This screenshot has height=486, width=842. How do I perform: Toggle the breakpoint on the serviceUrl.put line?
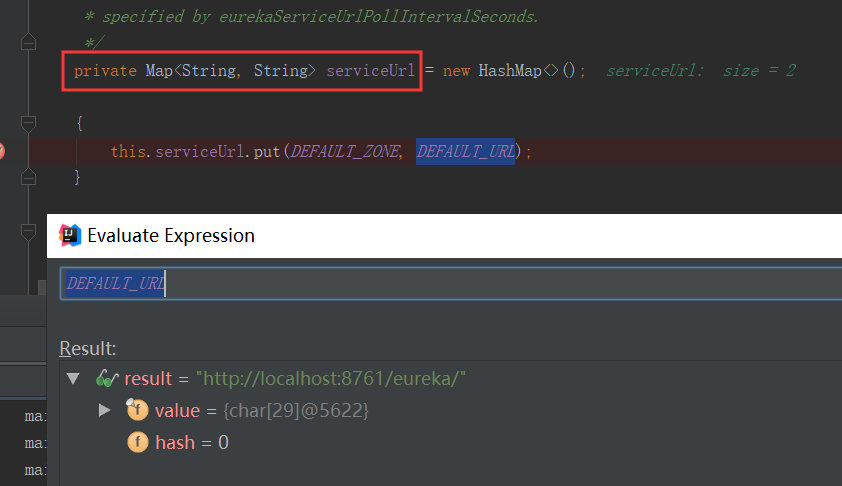2,151
